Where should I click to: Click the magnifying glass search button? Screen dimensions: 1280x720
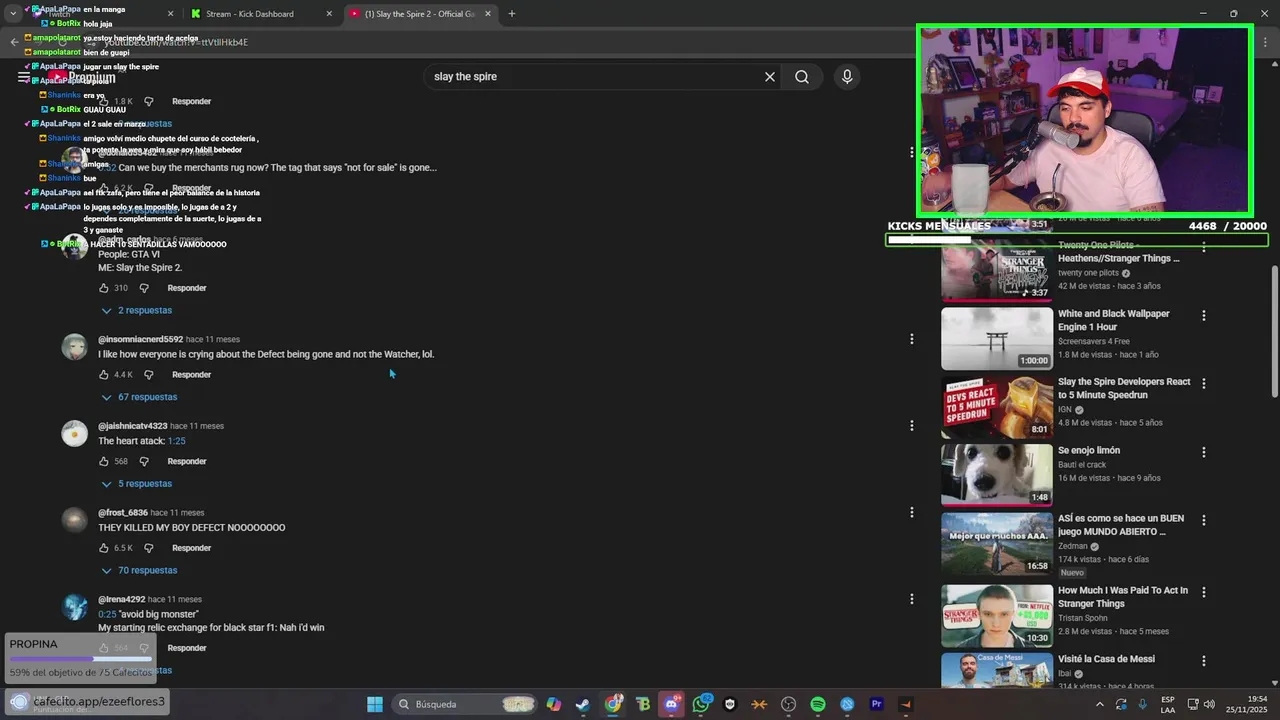tap(802, 77)
